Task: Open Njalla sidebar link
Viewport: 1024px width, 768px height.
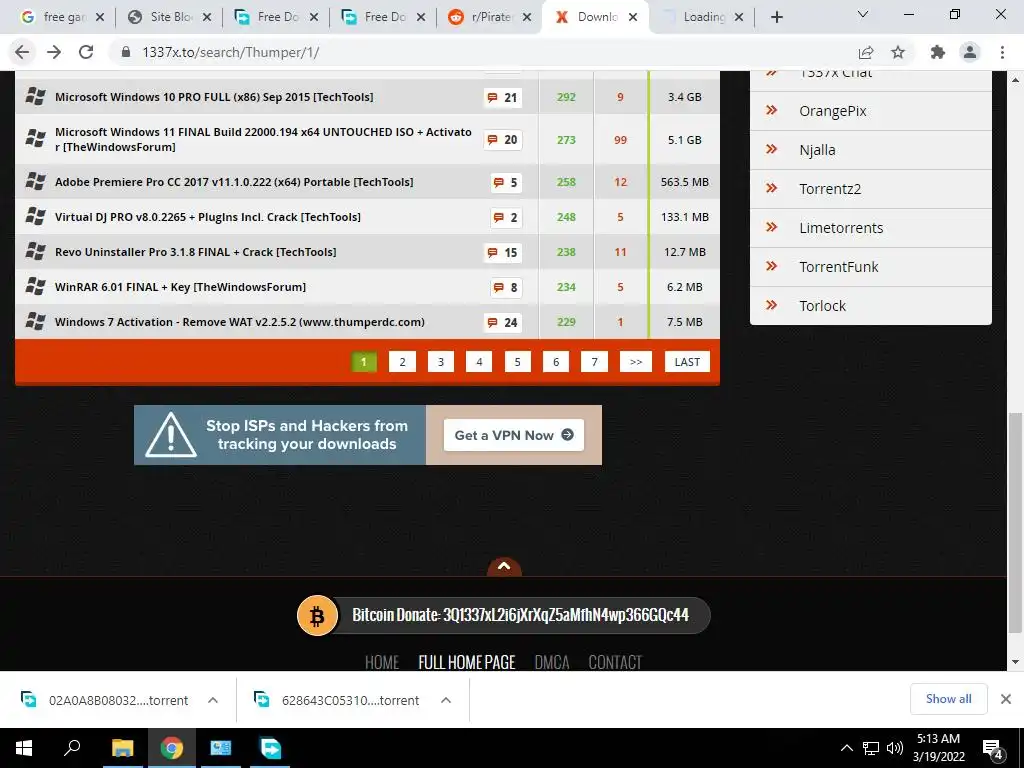Action: tap(817, 150)
